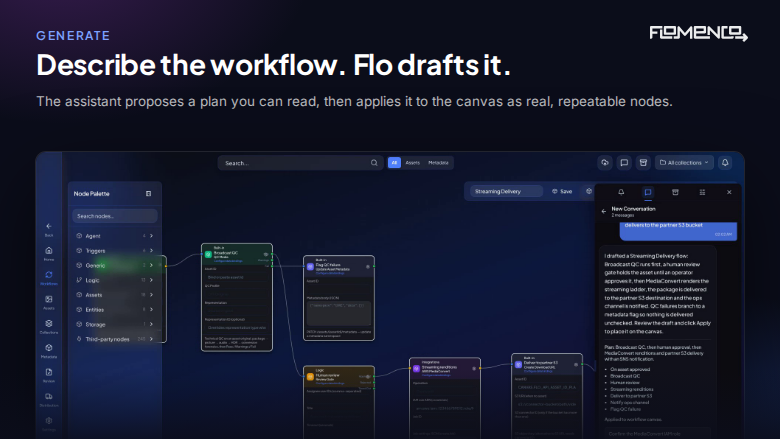Image resolution: width=780 pixels, height=439 pixels.
Task: Open the chat icon in the top bar
Action: tap(624, 163)
